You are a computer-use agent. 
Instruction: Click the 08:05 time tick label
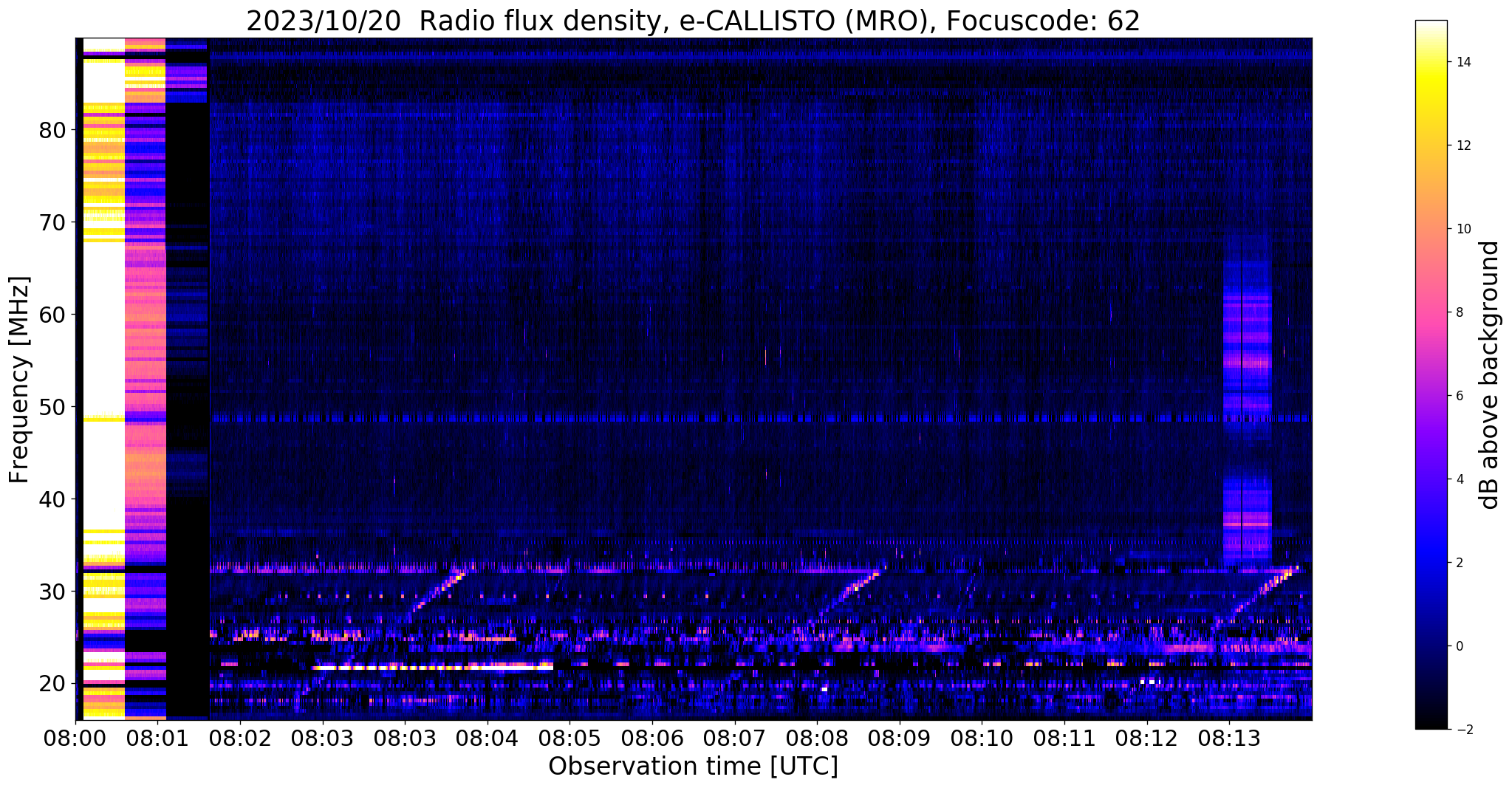(x=569, y=739)
